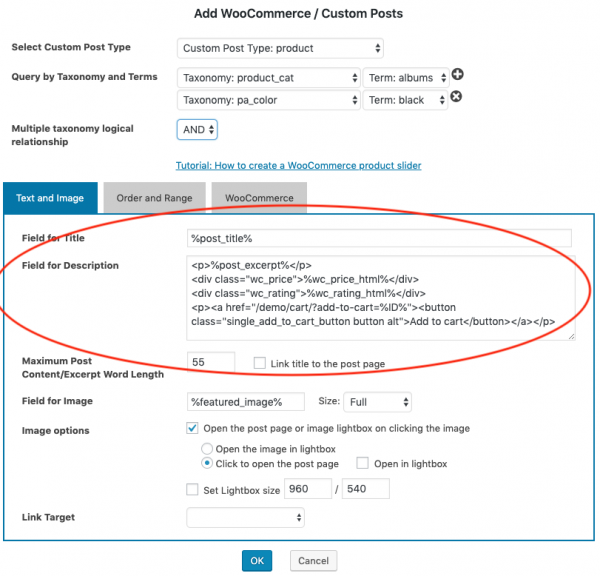600x576 pixels.
Task: Remove the pa_color taxonomy row
Action: tap(456, 97)
